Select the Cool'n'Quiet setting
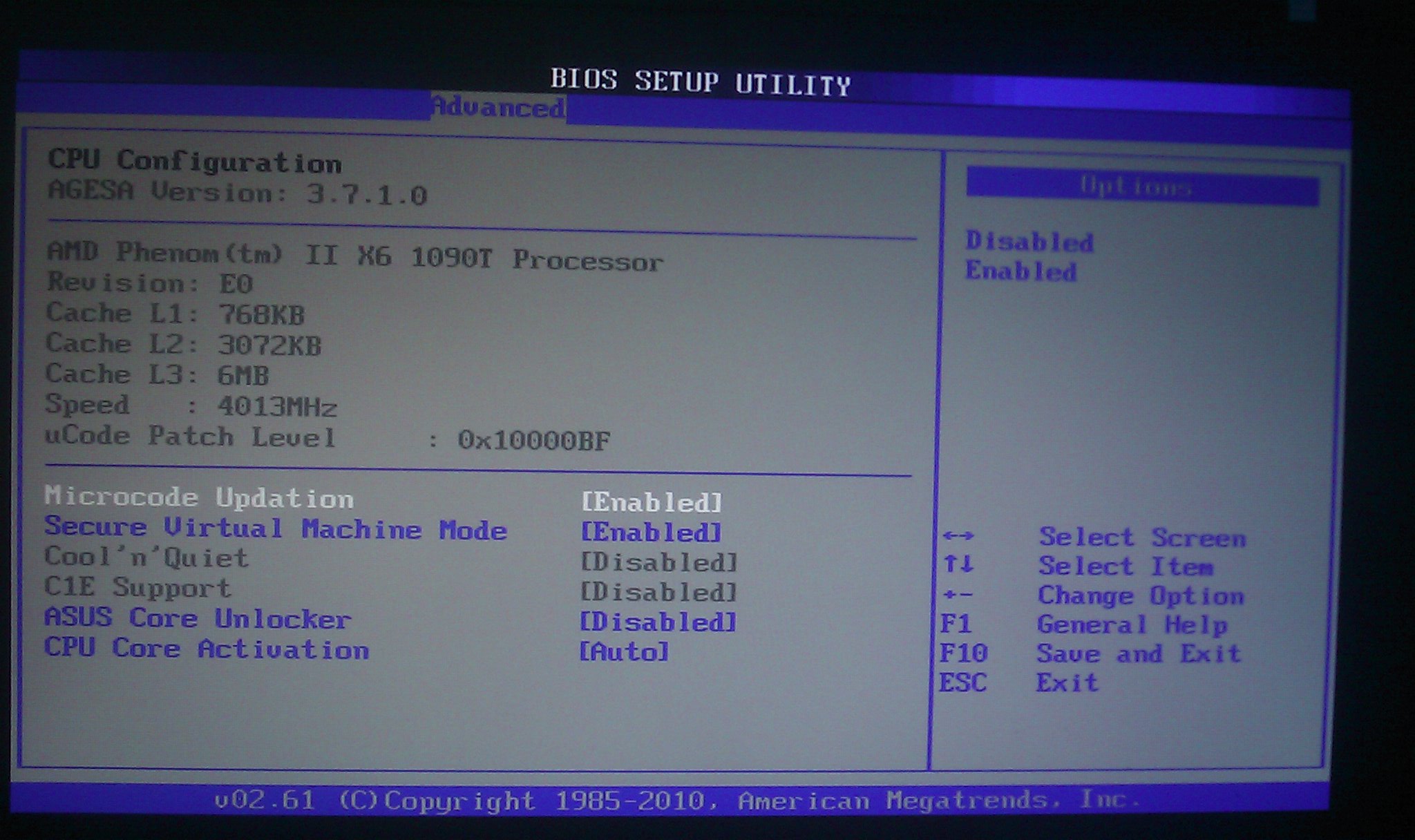The height and width of the screenshot is (840, 1415). pos(146,557)
